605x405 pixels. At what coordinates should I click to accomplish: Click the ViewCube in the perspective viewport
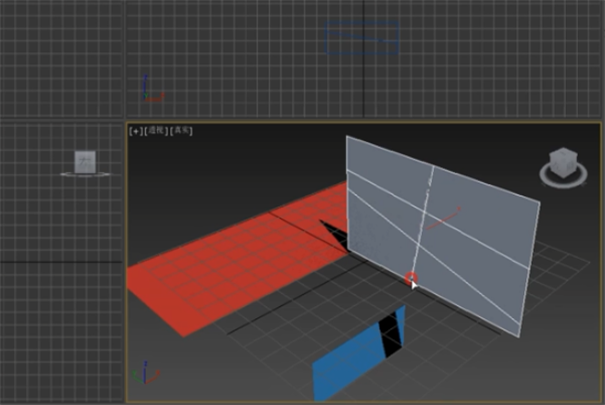click(x=563, y=163)
